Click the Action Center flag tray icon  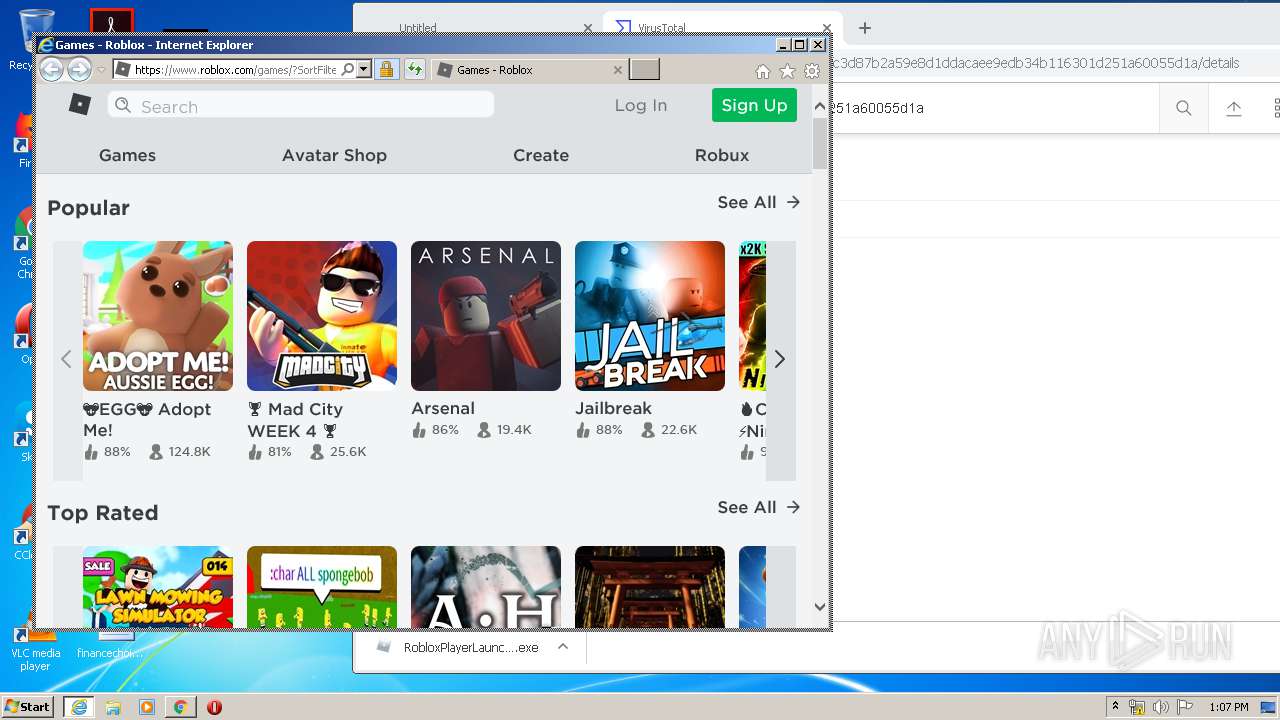point(1185,707)
